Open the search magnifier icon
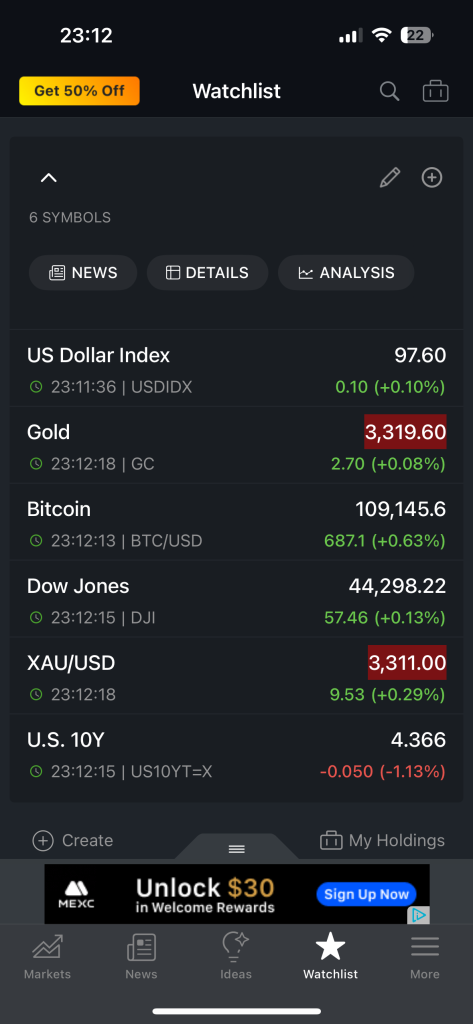The height and width of the screenshot is (1024, 473). pyautogui.click(x=389, y=91)
